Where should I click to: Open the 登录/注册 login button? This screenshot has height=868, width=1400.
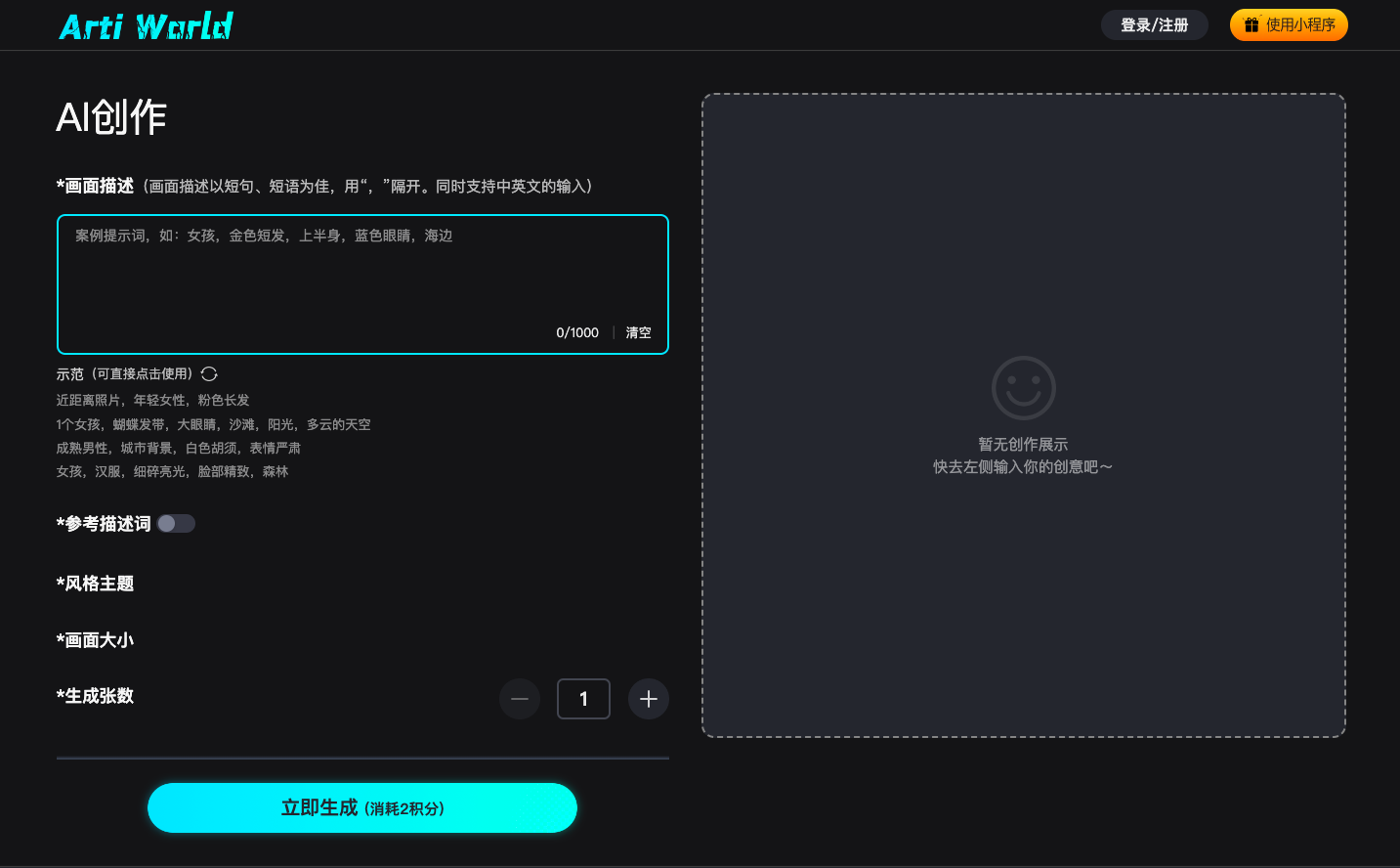1154,25
